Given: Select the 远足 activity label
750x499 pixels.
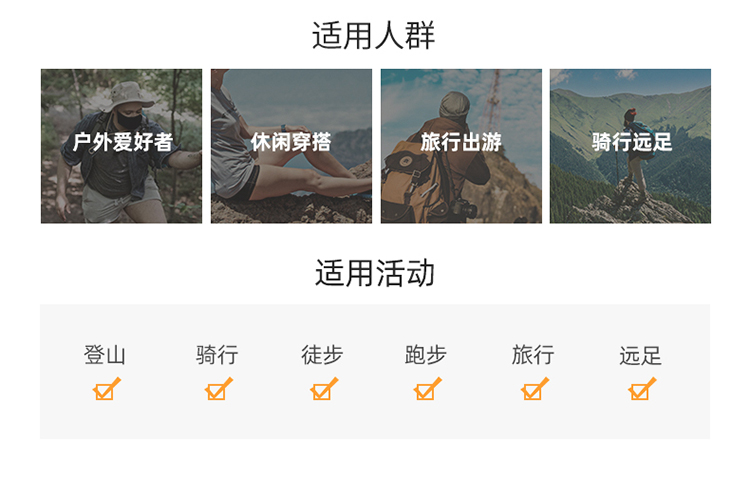Looking at the screenshot, I should point(640,355).
